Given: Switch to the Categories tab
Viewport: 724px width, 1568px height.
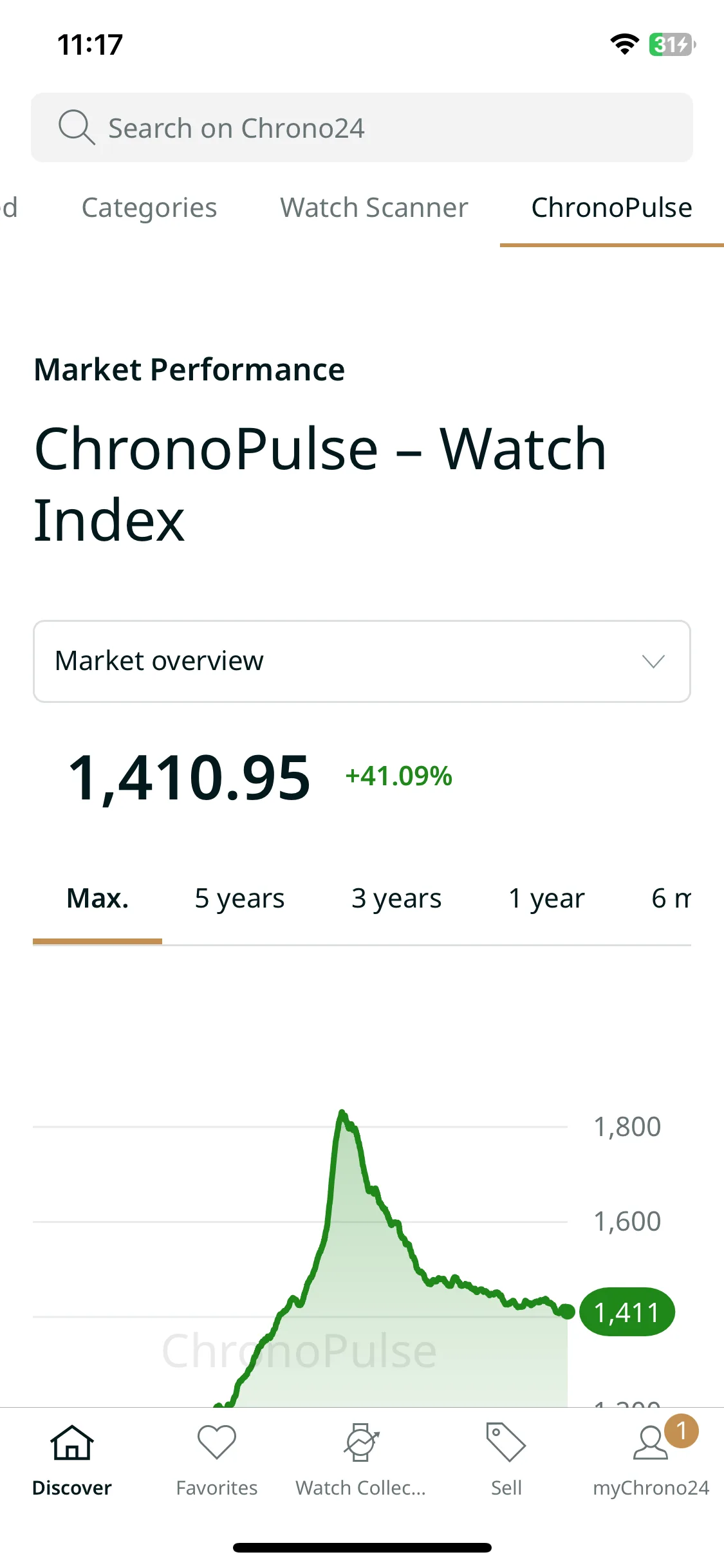Looking at the screenshot, I should [149, 208].
